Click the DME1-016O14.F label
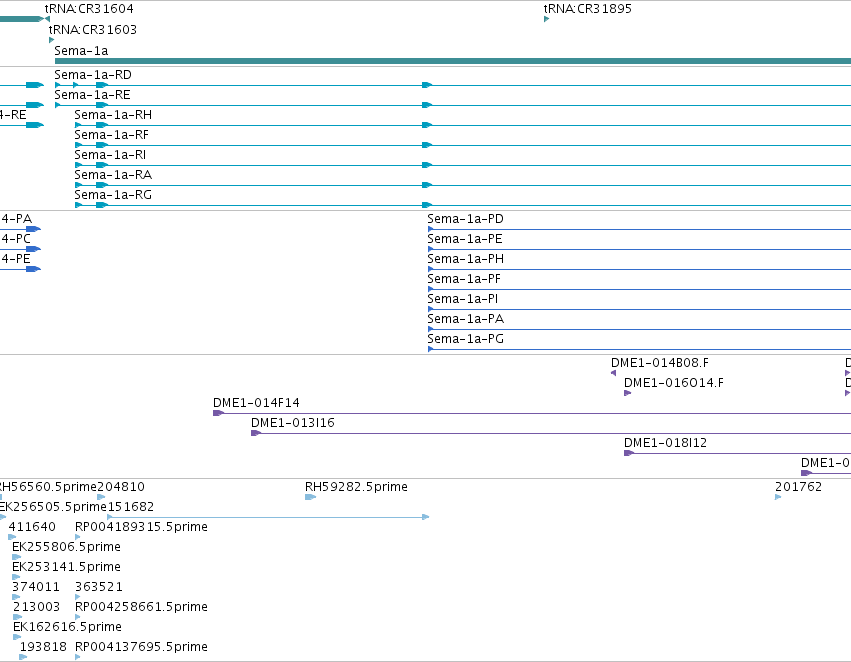This screenshot has width=851, height=662. tap(674, 383)
